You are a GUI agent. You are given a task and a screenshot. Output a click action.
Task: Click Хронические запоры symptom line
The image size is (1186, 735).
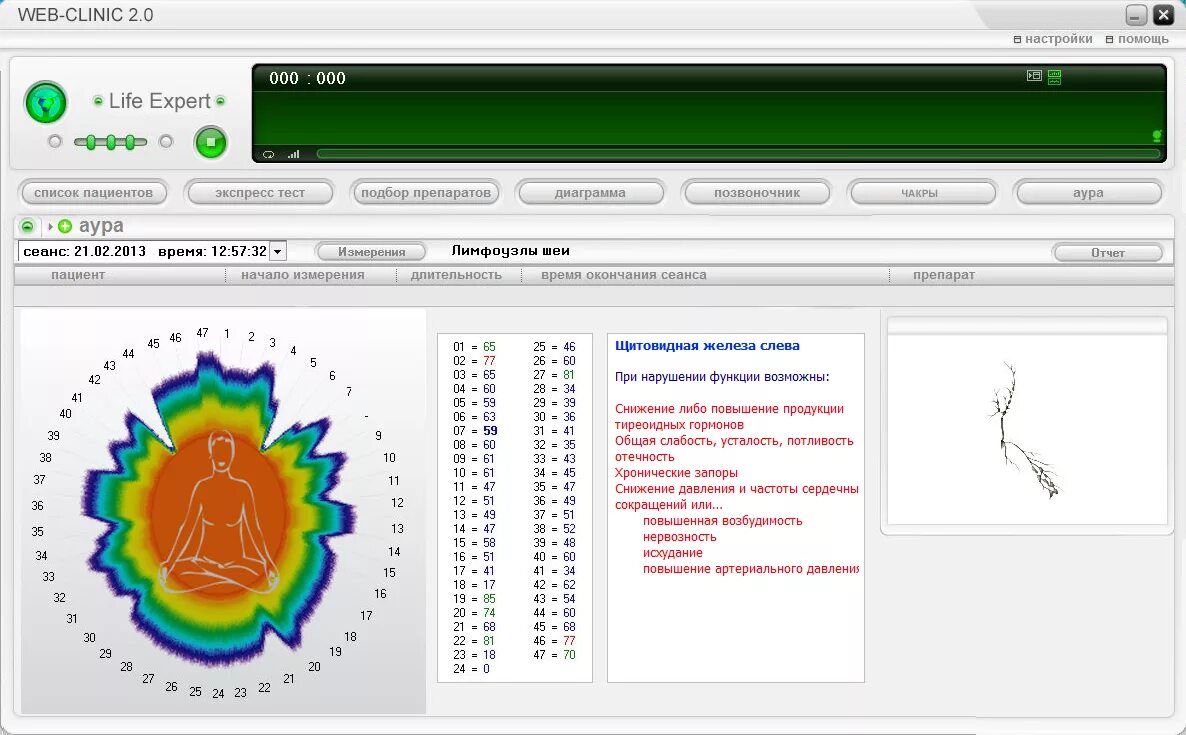click(x=676, y=473)
